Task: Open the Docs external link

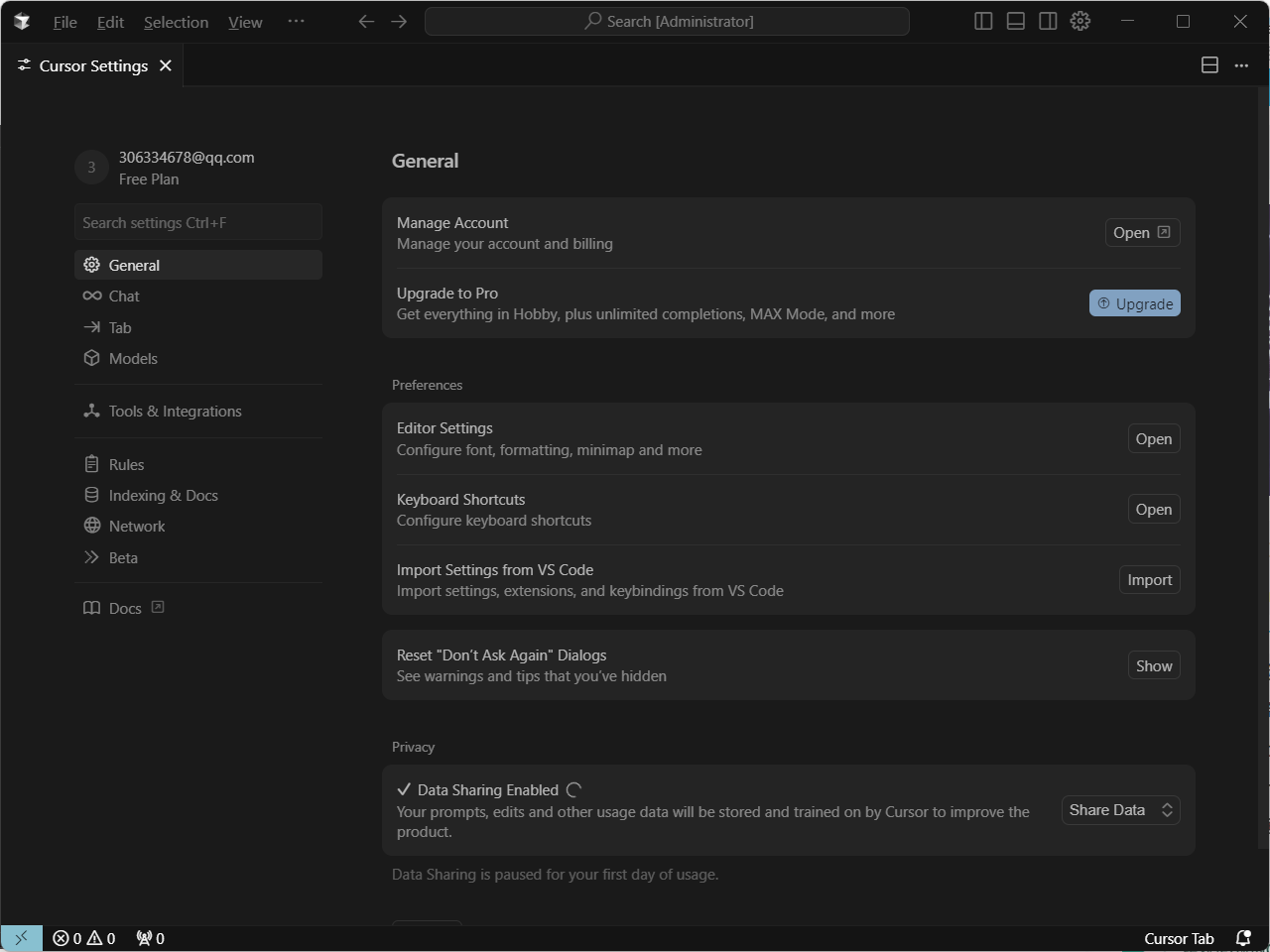Action: (198, 608)
